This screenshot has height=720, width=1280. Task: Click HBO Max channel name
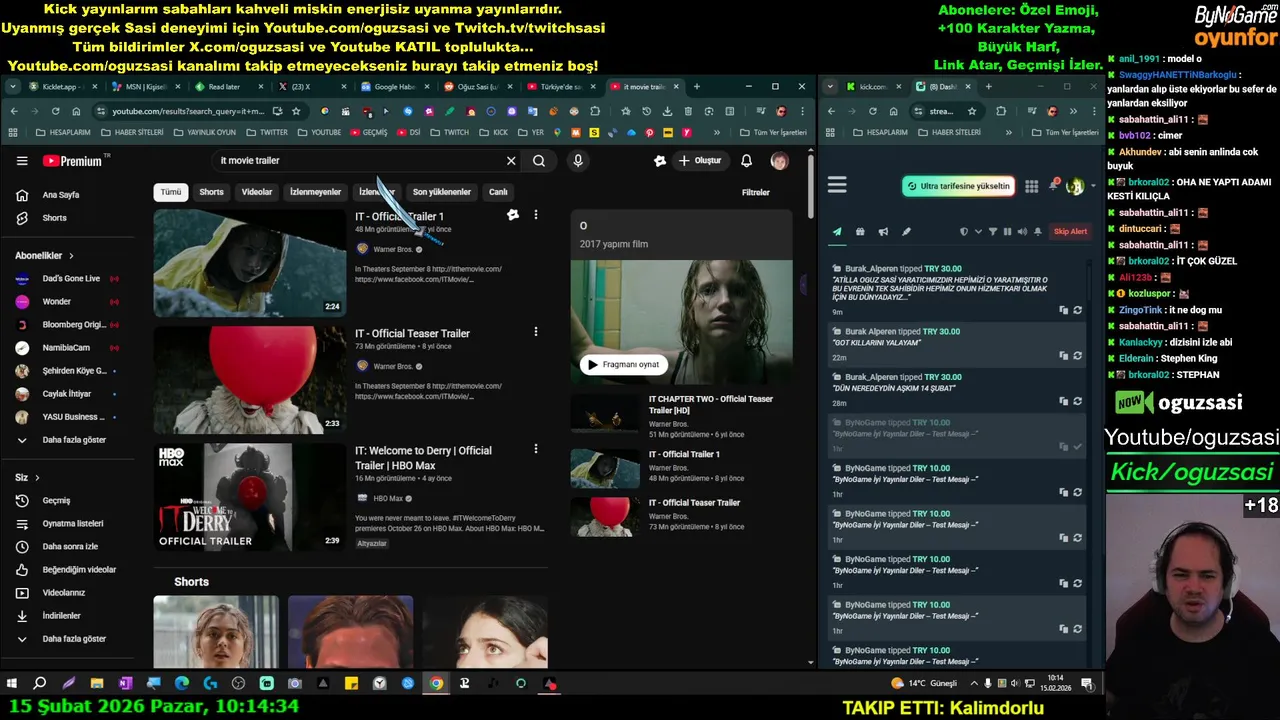[x=388, y=499]
